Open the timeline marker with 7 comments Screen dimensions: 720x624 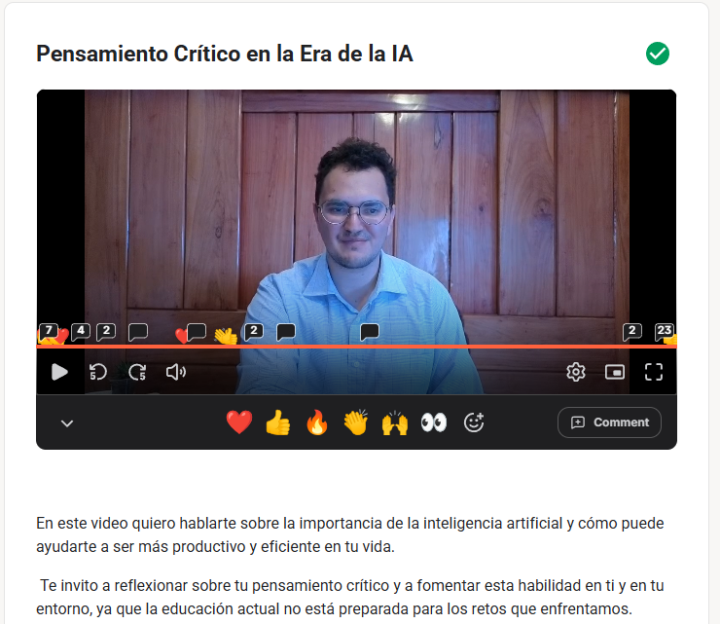tap(48, 331)
